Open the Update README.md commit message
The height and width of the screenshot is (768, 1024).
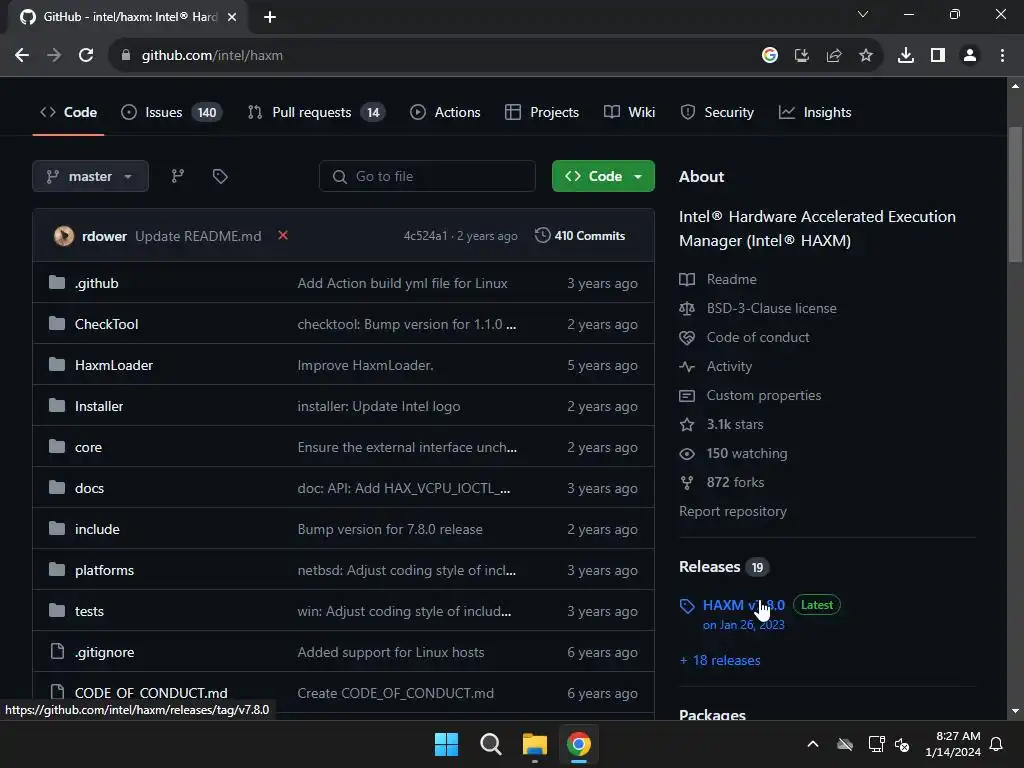pos(198,236)
